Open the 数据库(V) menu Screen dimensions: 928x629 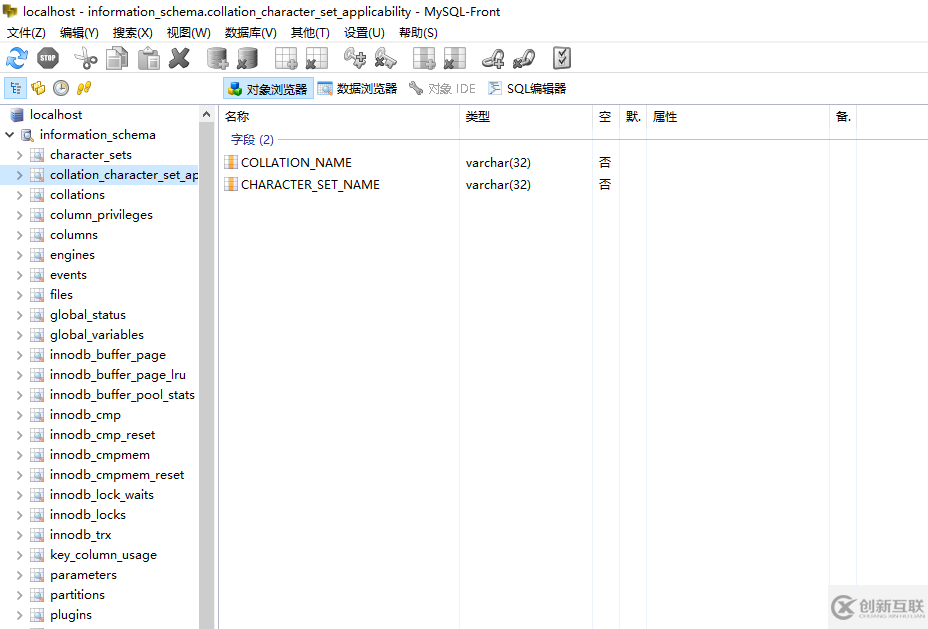(x=250, y=33)
